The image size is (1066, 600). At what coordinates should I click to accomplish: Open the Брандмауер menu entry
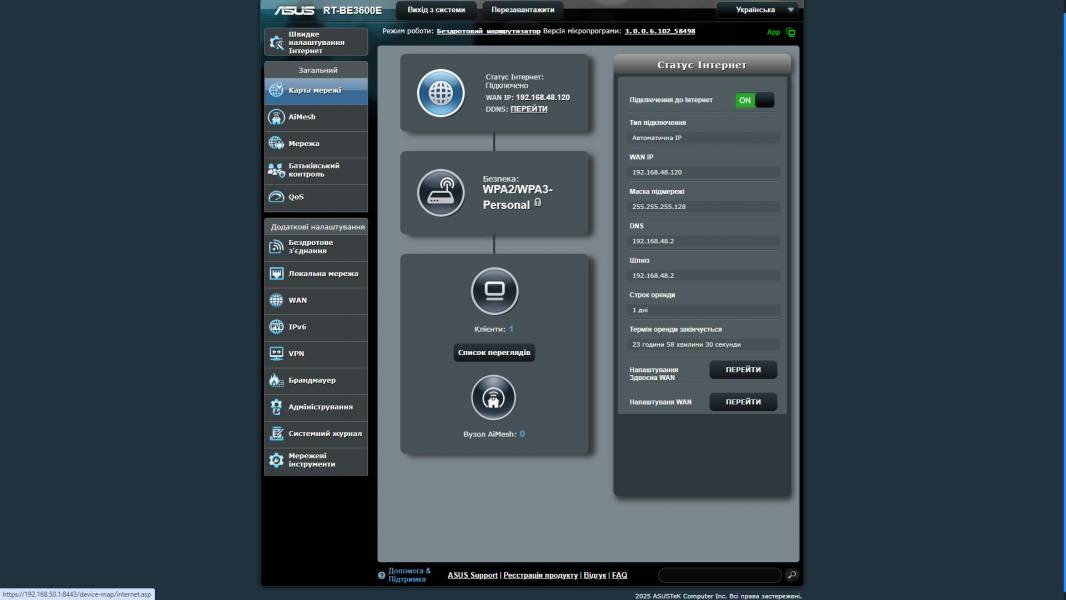(315, 380)
